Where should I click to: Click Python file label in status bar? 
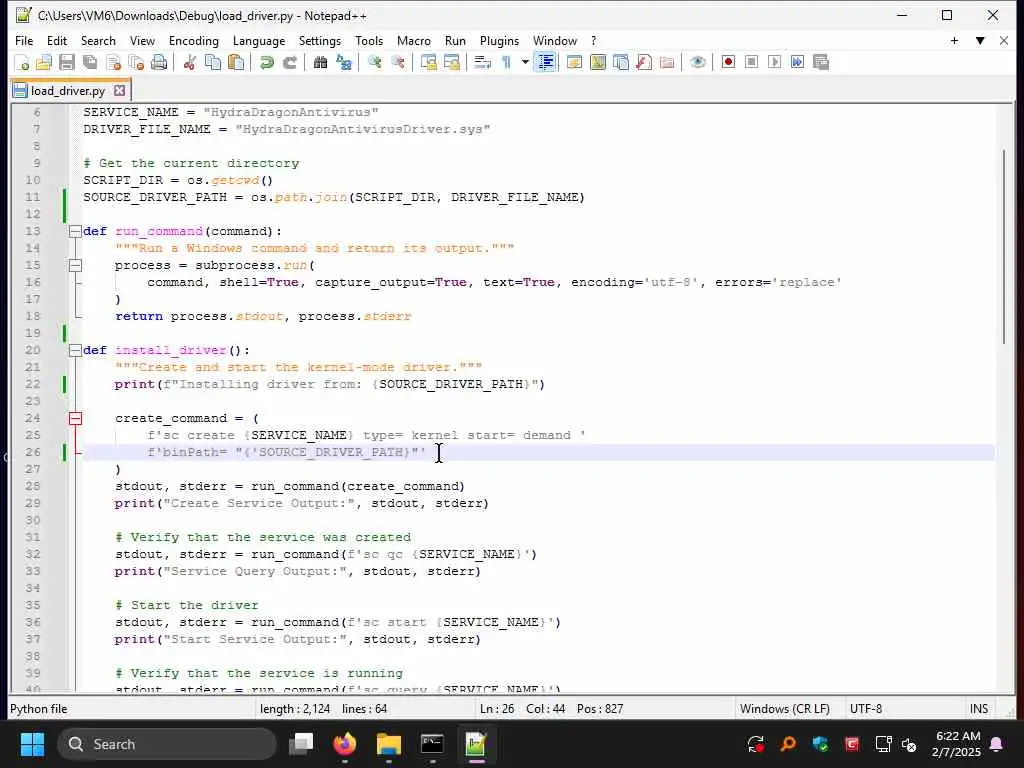pyautogui.click(x=39, y=709)
